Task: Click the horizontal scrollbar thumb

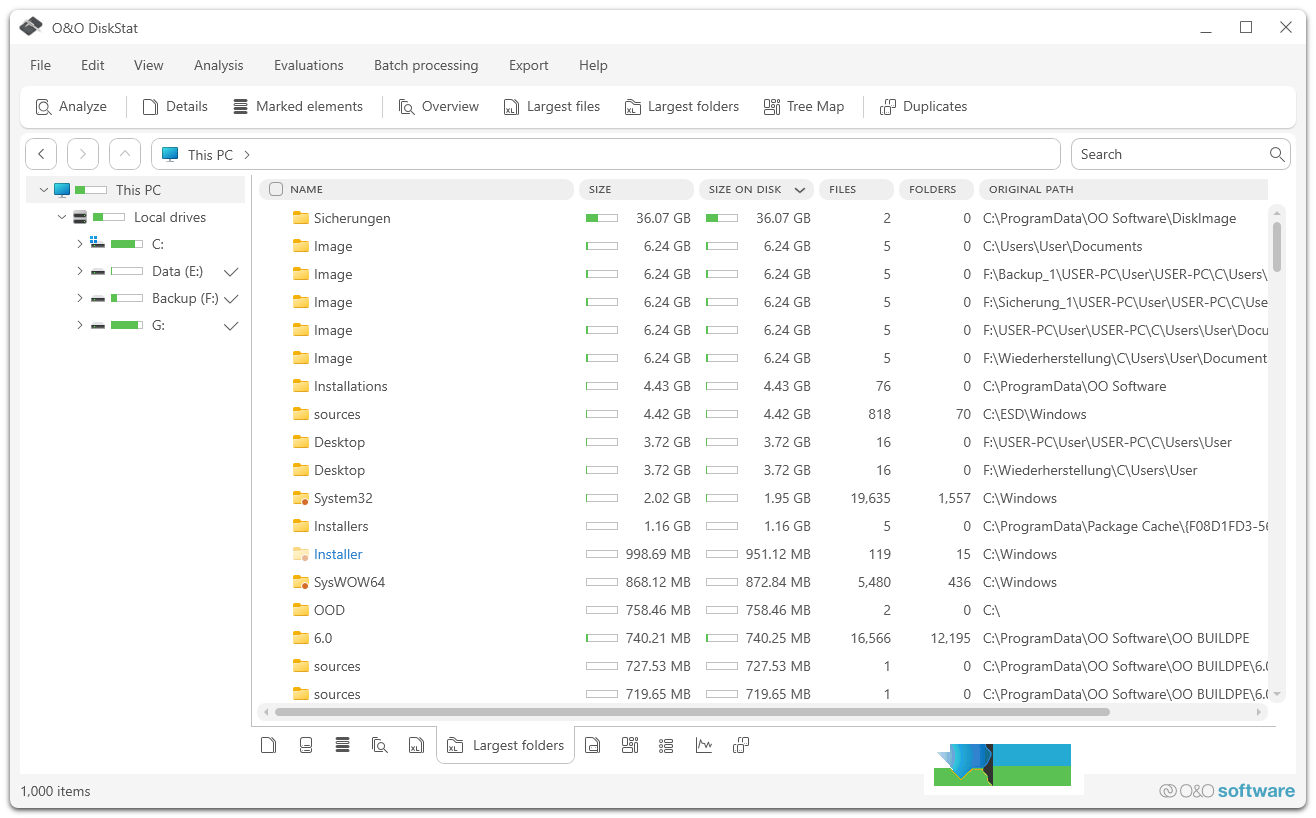Action: click(x=692, y=712)
